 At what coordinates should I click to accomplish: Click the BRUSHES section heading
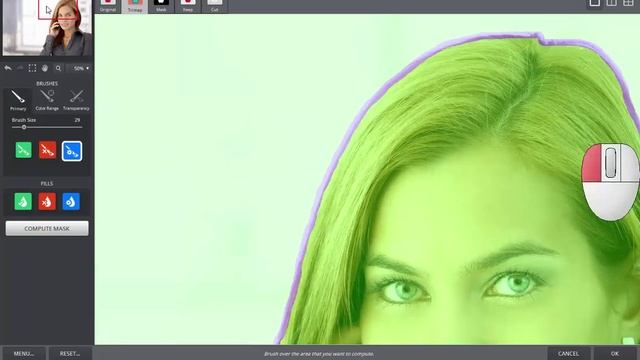pyautogui.click(x=47, y=83)
